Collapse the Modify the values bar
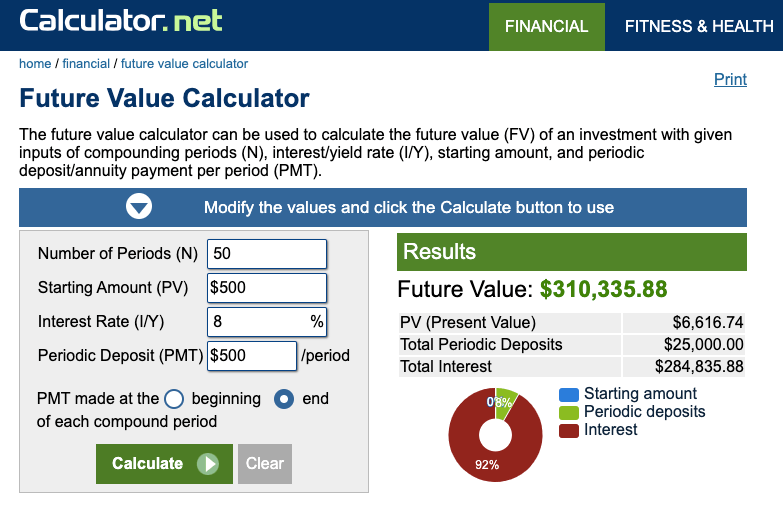The image size is (783, 512). 383,207
